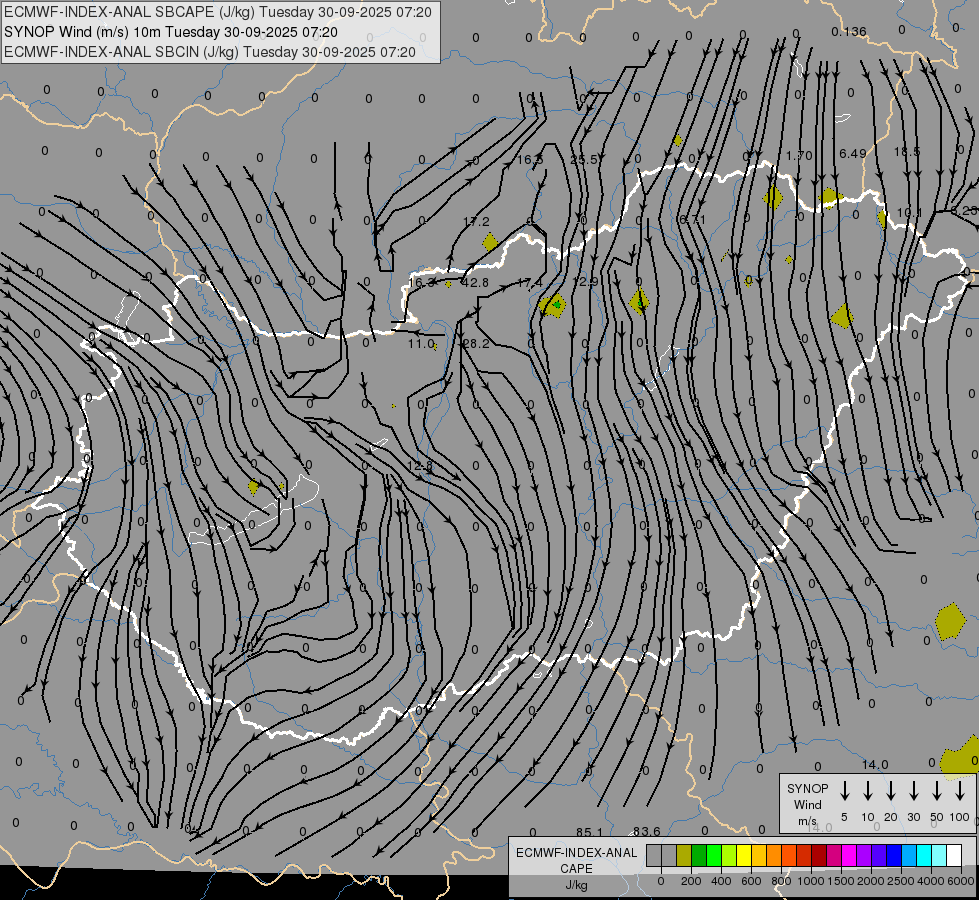Click the 'CAPE' word in the color legend

pyautogui.click(x=576, y=869)
